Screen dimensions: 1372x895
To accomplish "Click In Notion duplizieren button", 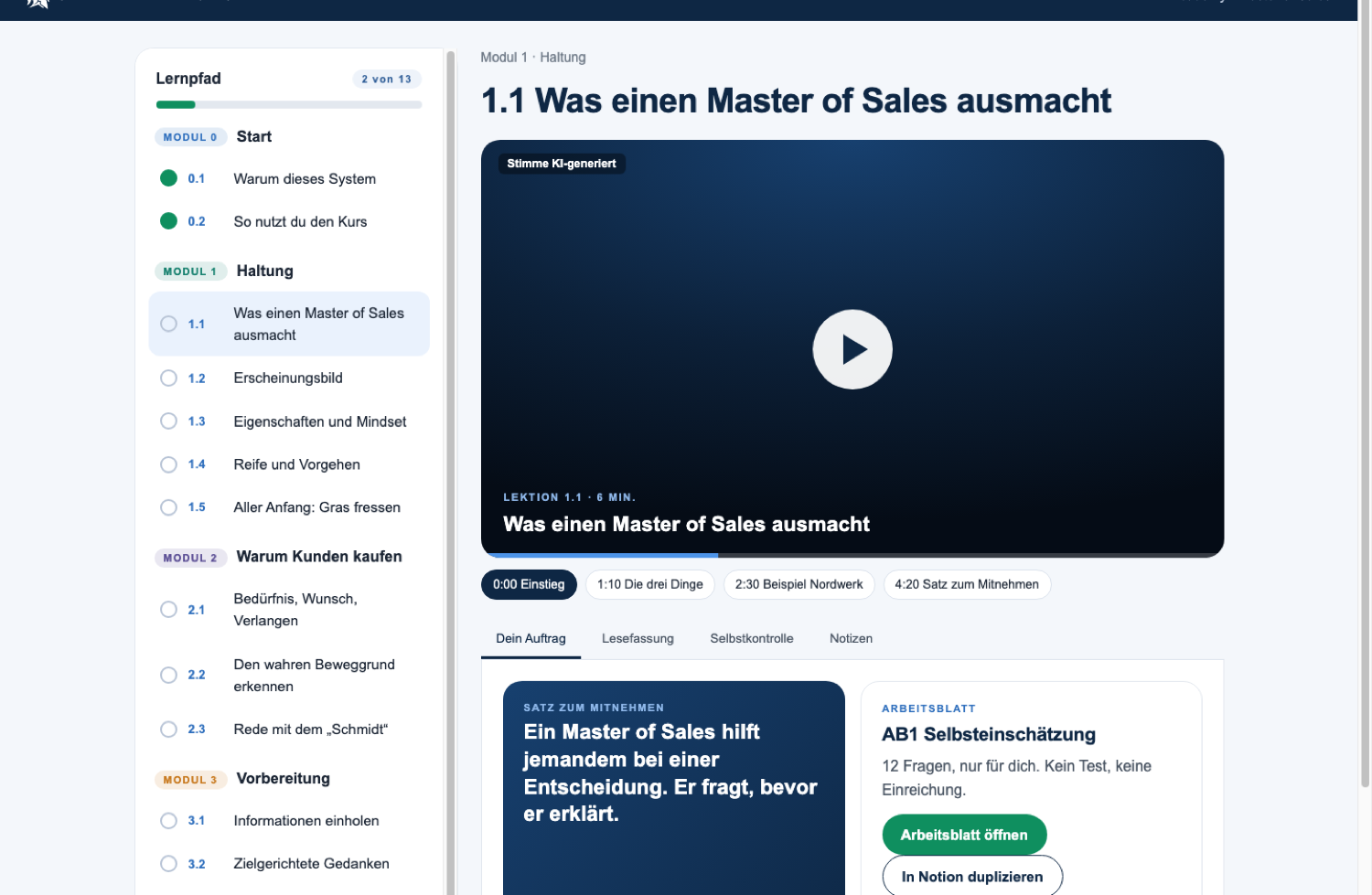I will coord(972,877).
